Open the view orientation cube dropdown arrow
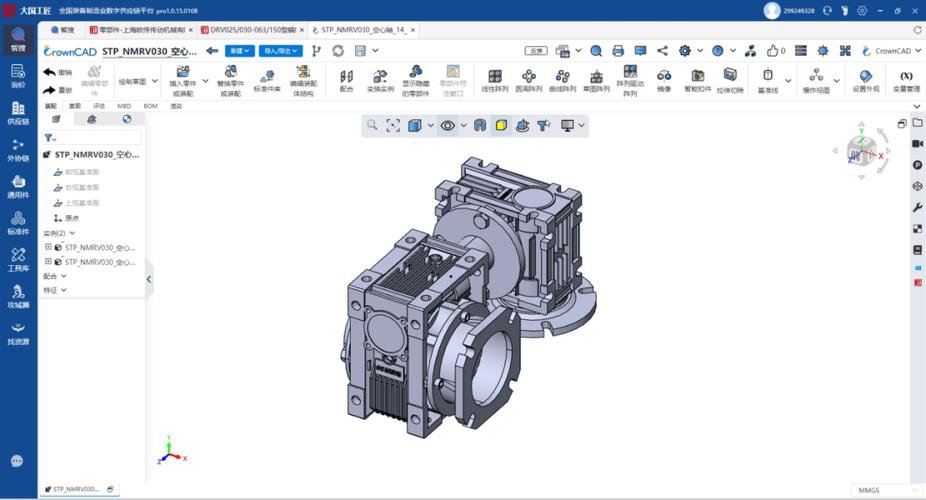The height and width of the screenshot is (500, 926). point(431,125)
